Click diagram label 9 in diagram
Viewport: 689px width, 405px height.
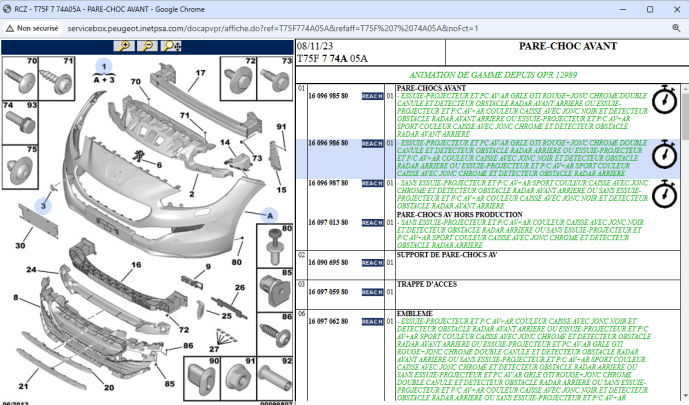coord(208,267)
